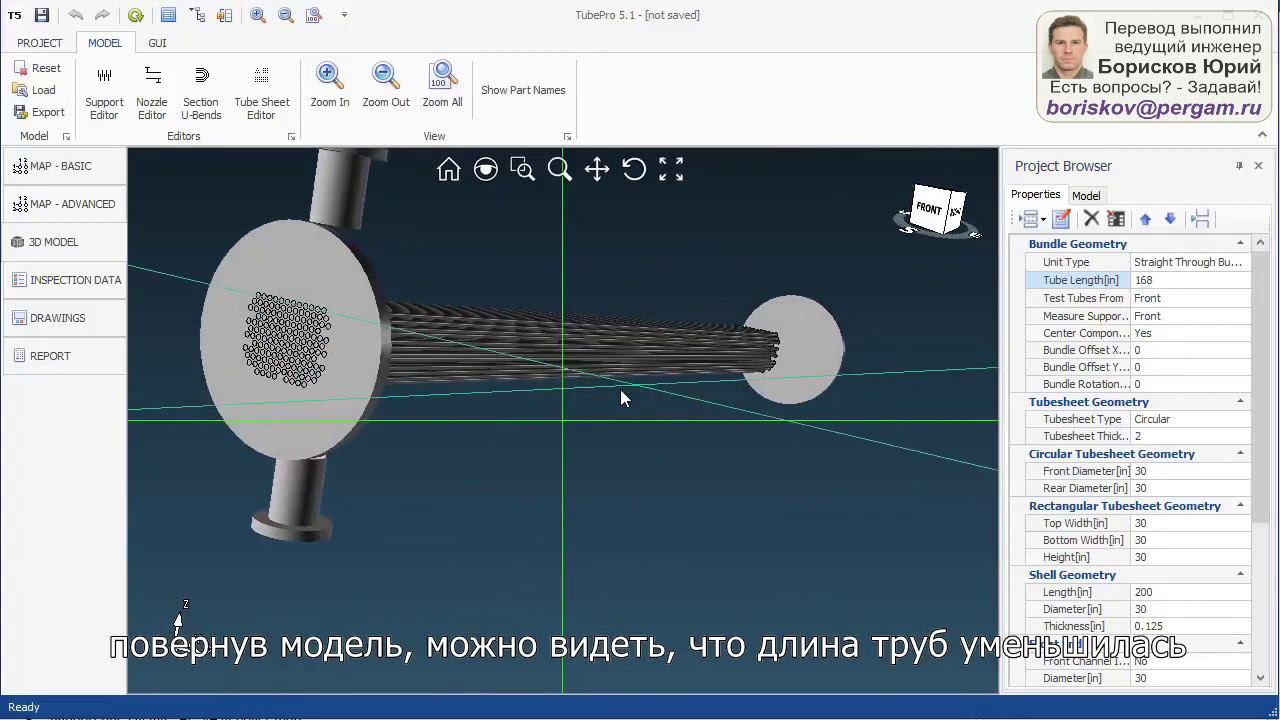This screenshot has width=1280, height=720.
Task: Open the Section U-Bends editor
Action: click(x=201, y=93)
